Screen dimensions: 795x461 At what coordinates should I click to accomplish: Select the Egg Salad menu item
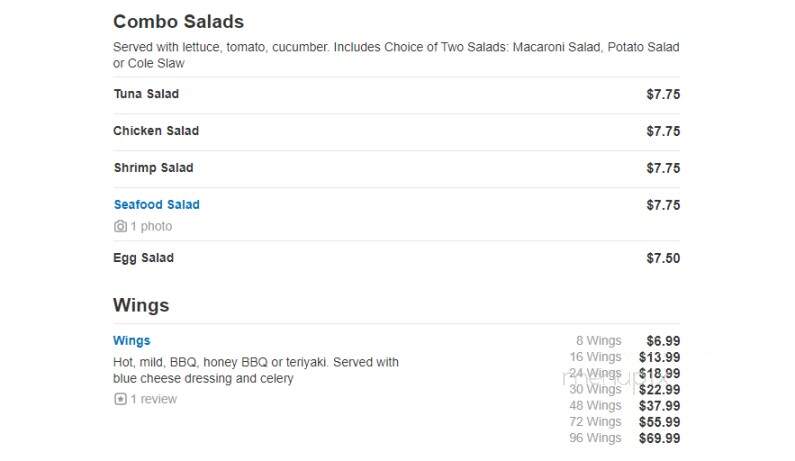pyautogui.click(x=396, y=258)
